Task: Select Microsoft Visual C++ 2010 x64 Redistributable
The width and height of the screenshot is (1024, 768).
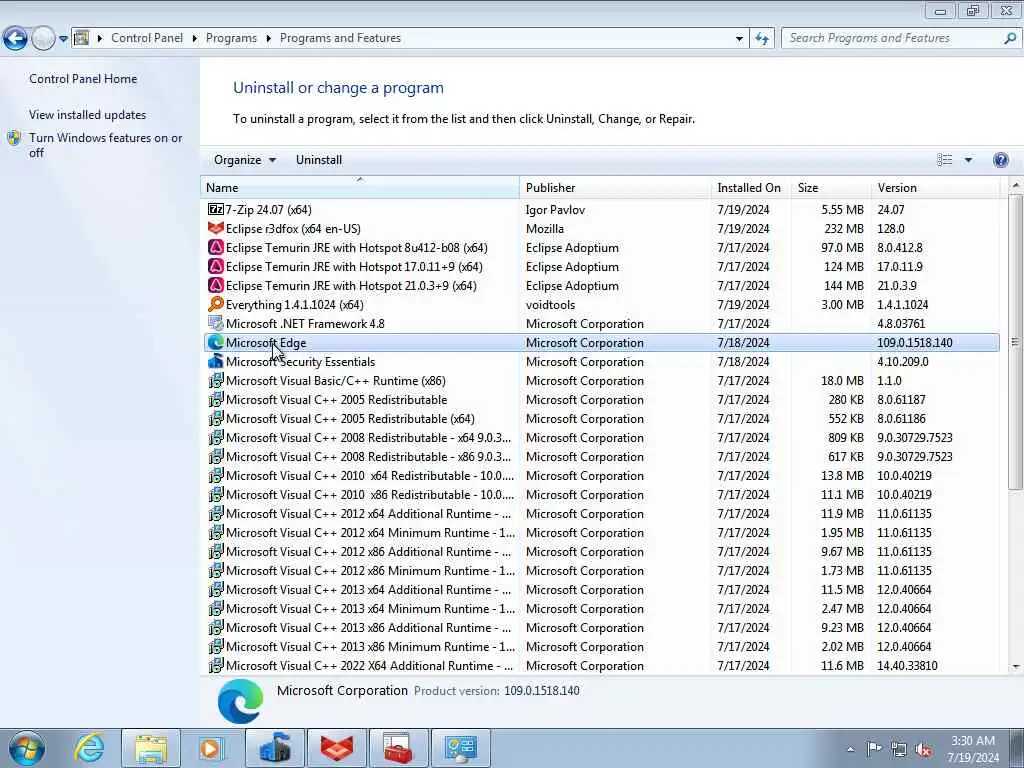Action: pyautogui.click(x=602, y=475)
